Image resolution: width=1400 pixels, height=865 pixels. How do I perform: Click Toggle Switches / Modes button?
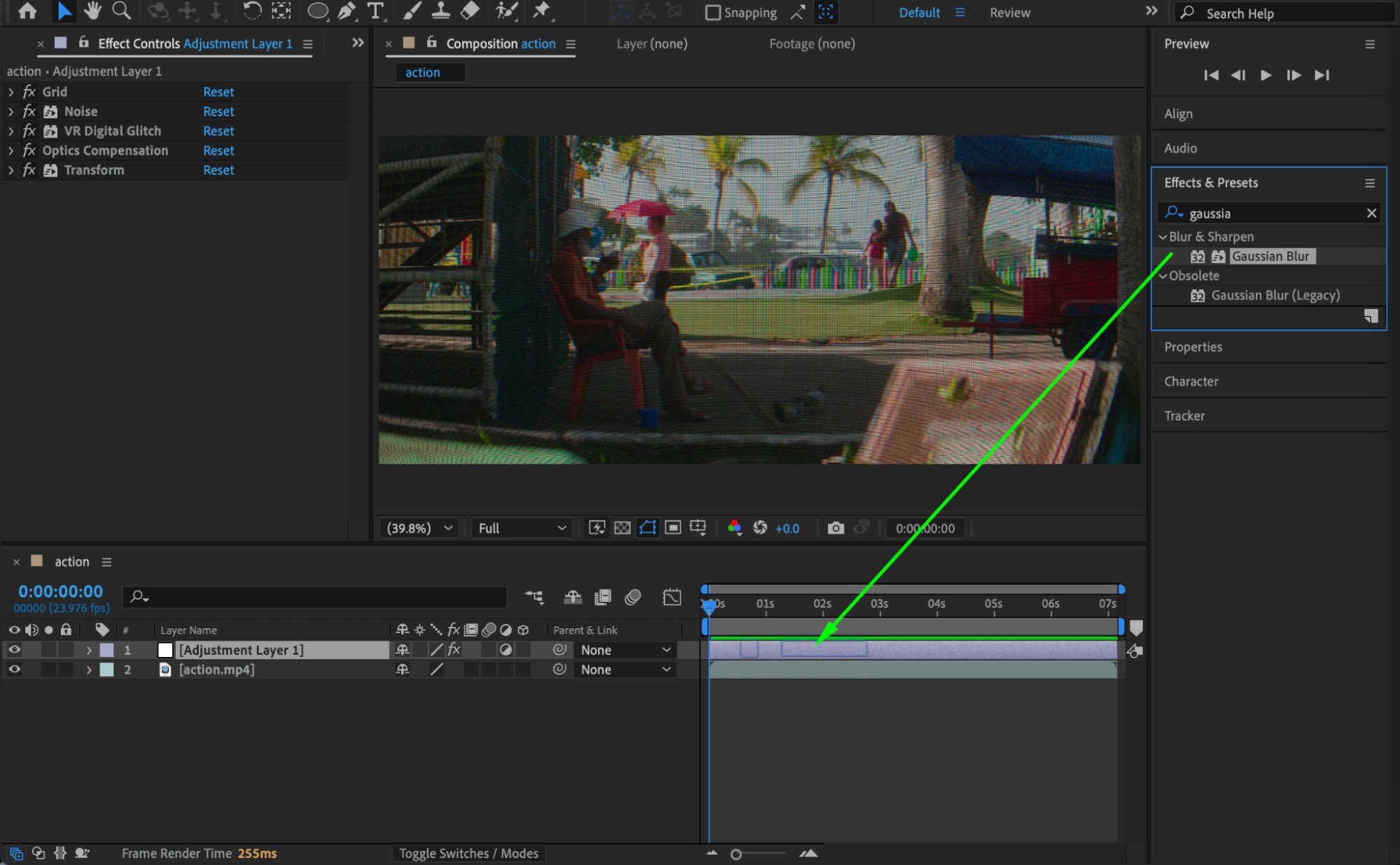click(x=469, y=853)
